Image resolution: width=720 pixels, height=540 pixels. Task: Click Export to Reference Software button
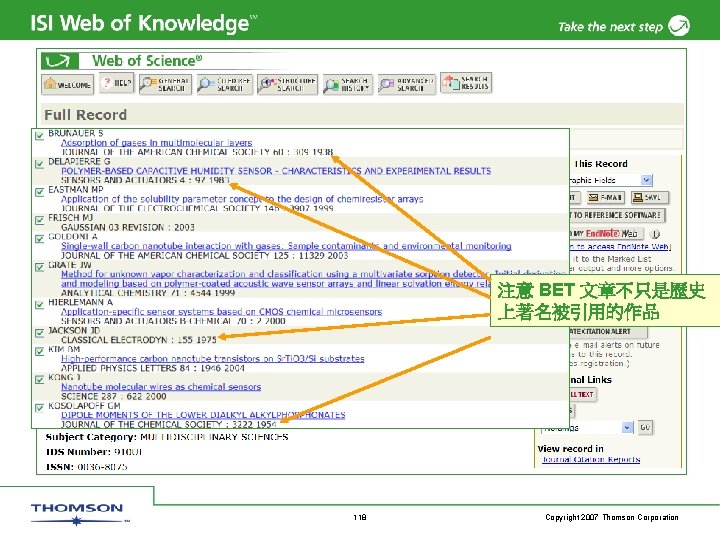point(617,215)
